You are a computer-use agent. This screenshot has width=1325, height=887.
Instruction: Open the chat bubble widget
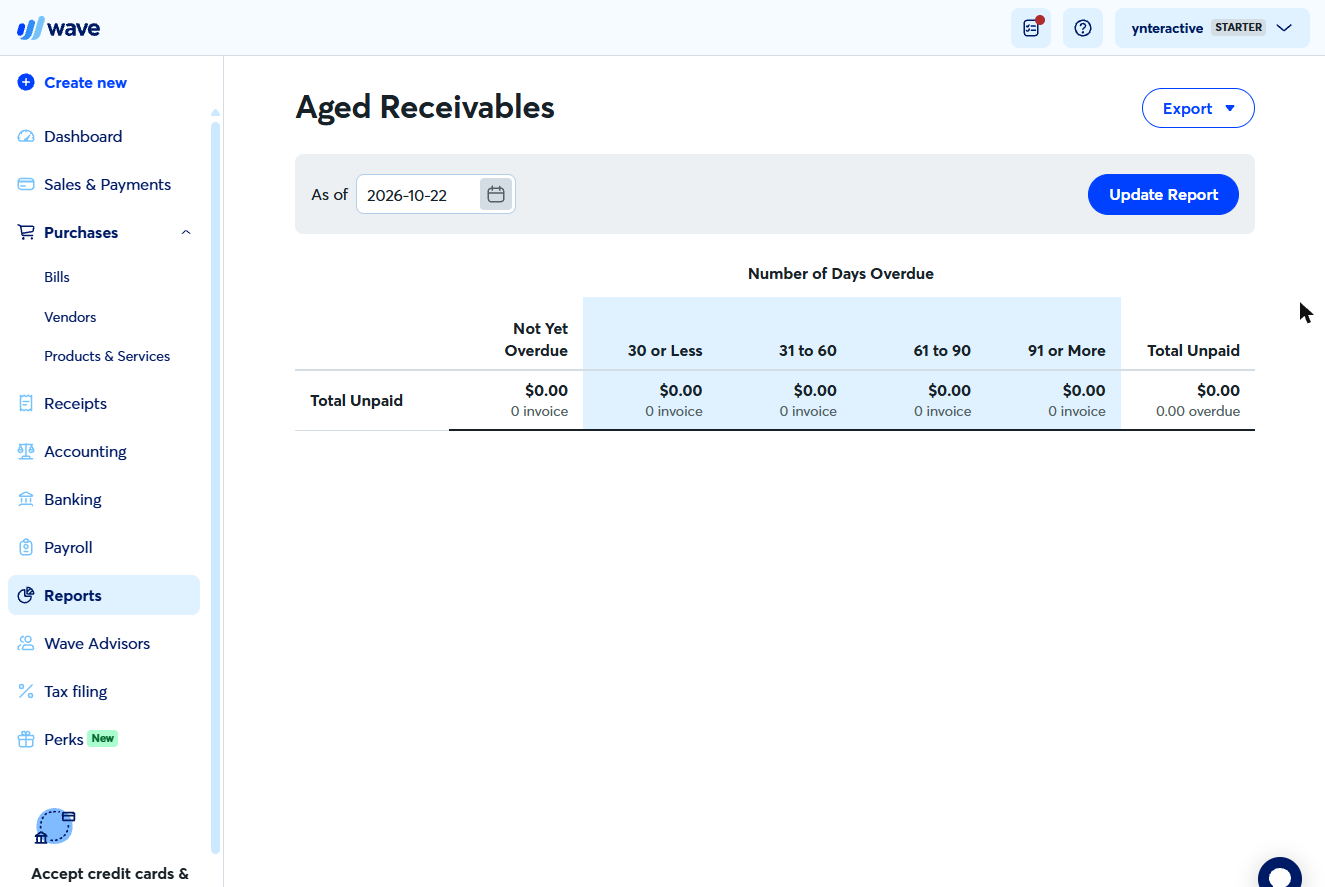1280,874
